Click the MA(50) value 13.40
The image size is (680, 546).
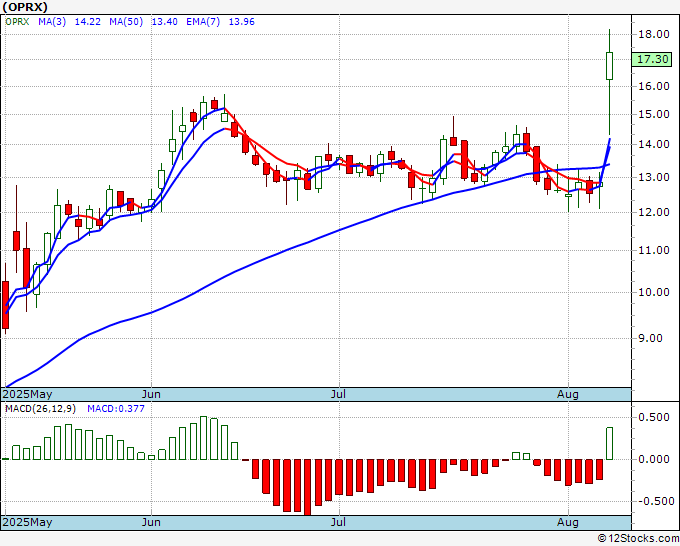(164, 22)
